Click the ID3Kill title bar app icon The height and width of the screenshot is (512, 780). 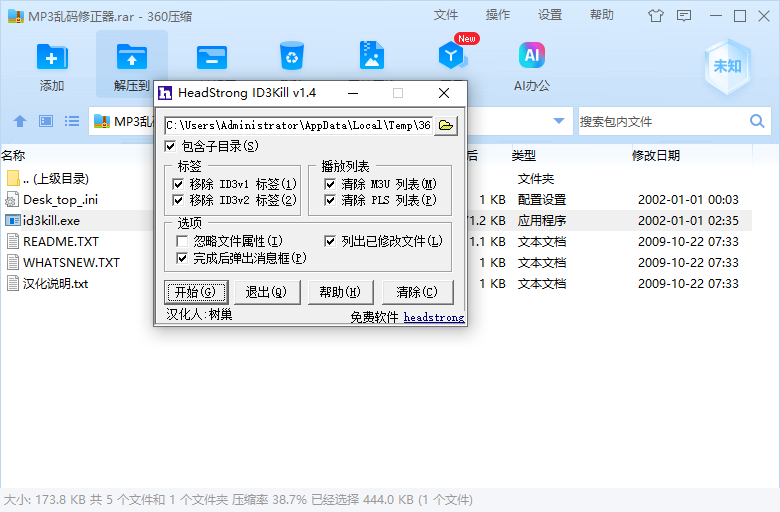[165, 93]
